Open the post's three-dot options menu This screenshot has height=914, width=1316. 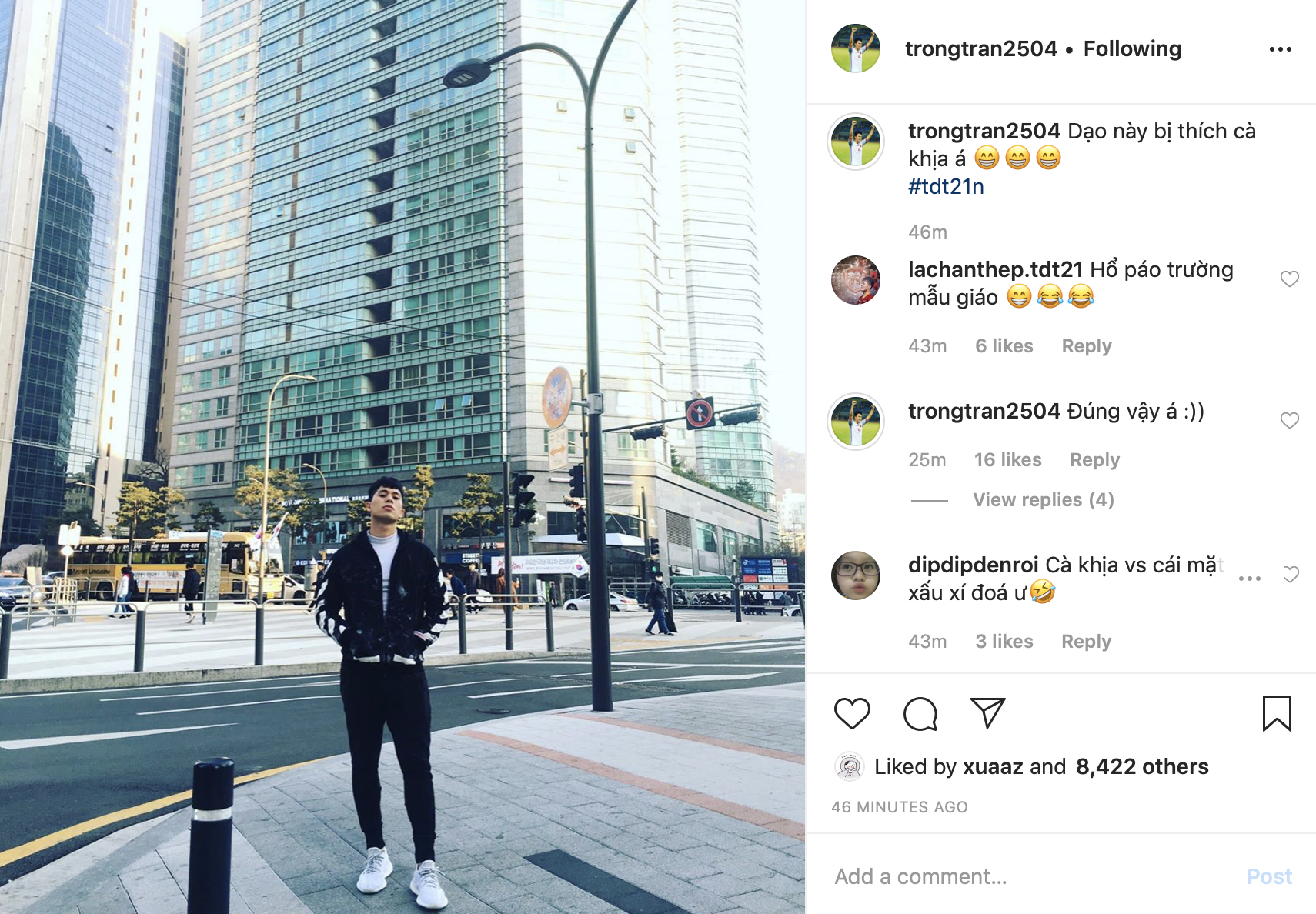coord(1281,49)
